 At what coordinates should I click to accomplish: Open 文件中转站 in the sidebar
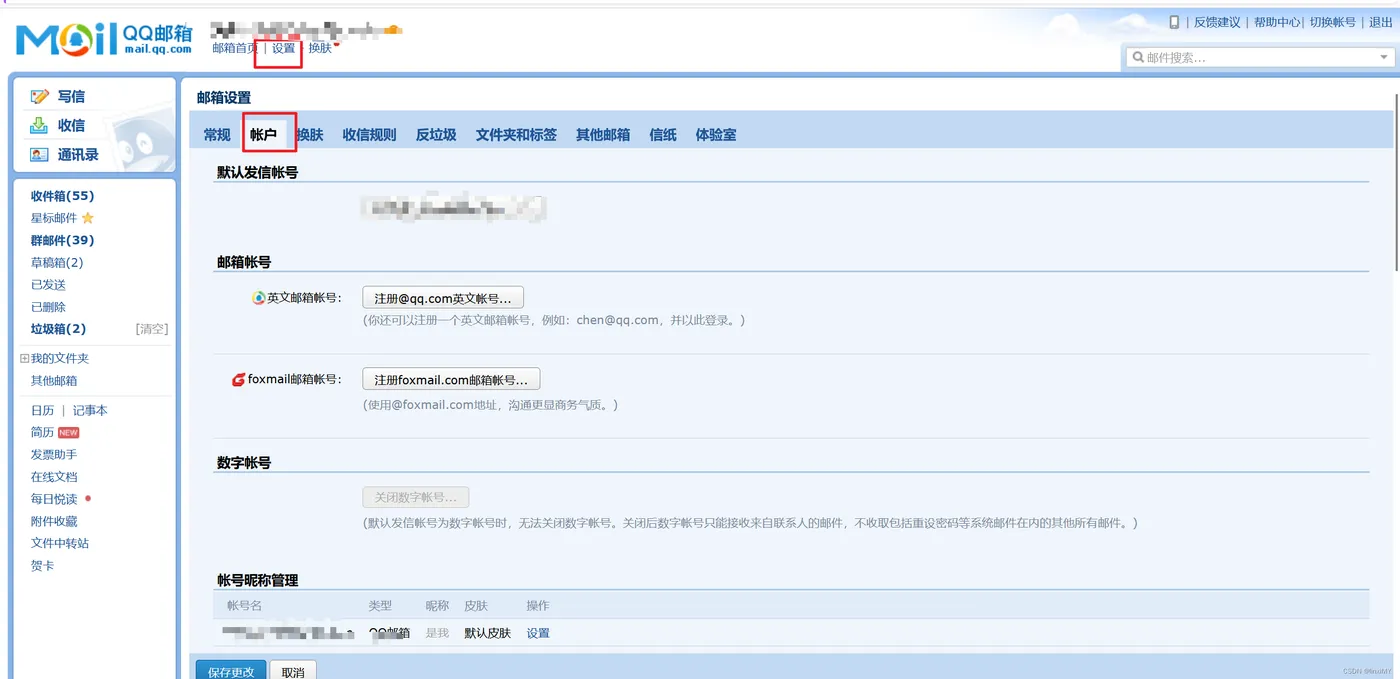point(60,543)
